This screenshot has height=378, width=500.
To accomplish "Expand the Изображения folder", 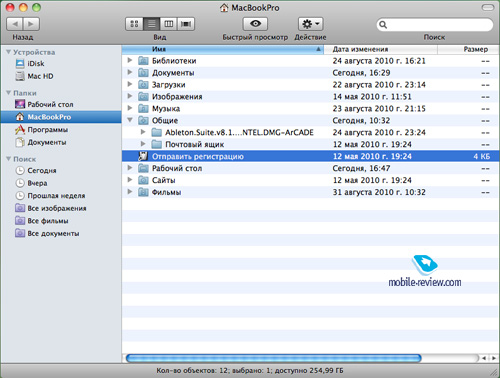I will click(x=130, y=96).
